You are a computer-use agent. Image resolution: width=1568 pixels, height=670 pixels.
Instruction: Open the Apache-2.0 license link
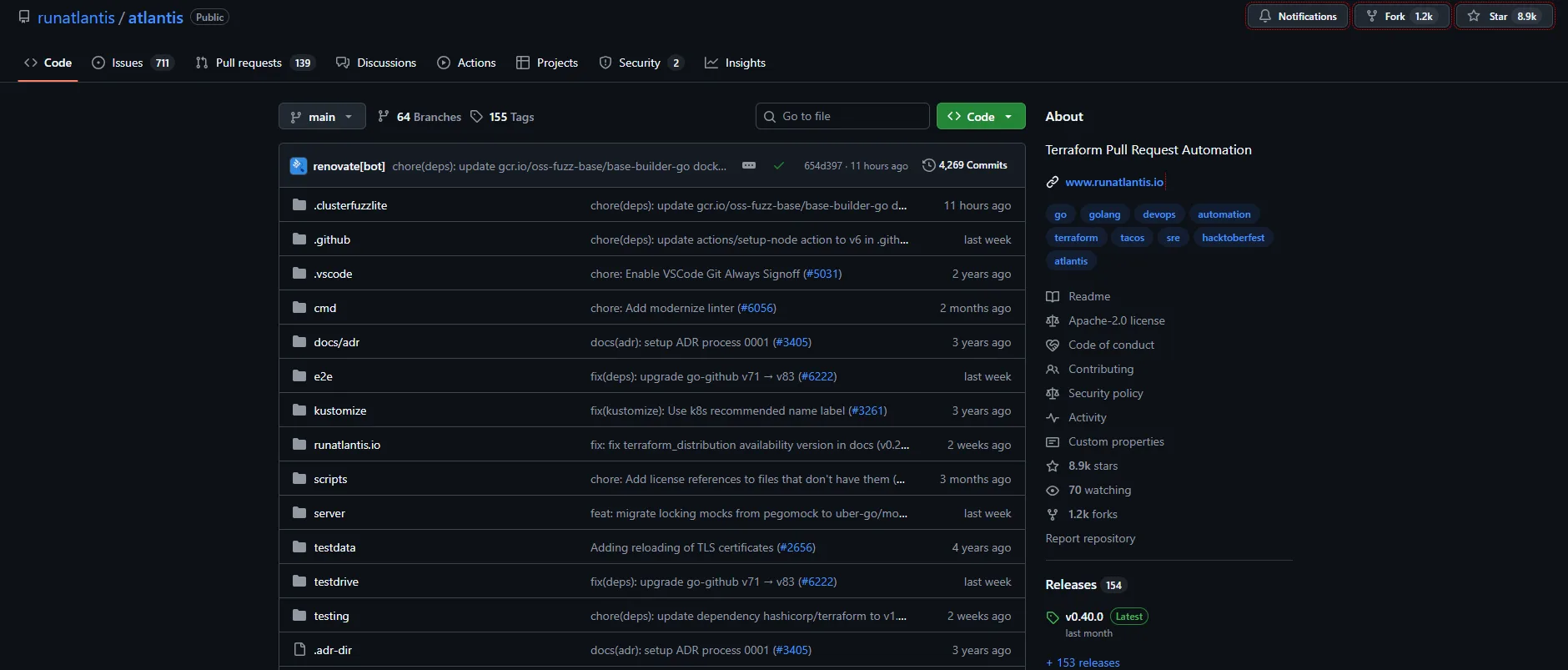coord(1116,320)
